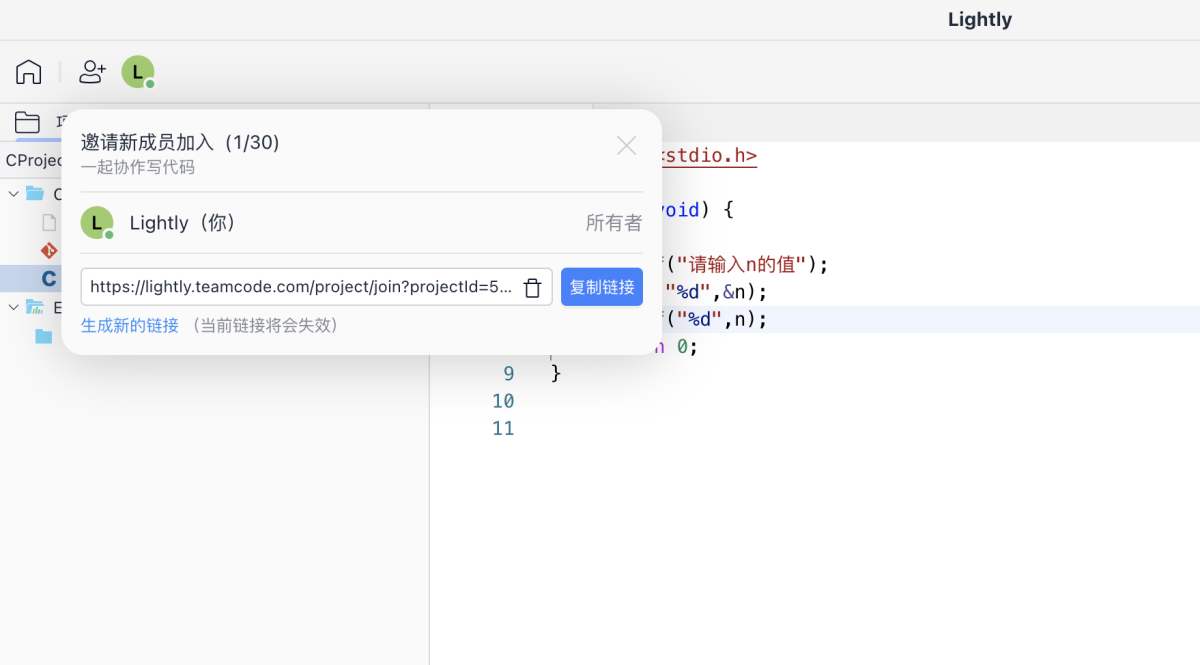Copy the invite link (复制链接)

coord(602,287)
